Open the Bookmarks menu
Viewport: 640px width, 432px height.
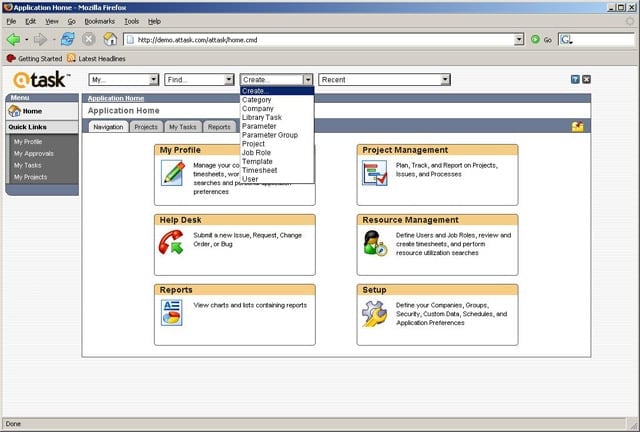(x=100, y=21)
